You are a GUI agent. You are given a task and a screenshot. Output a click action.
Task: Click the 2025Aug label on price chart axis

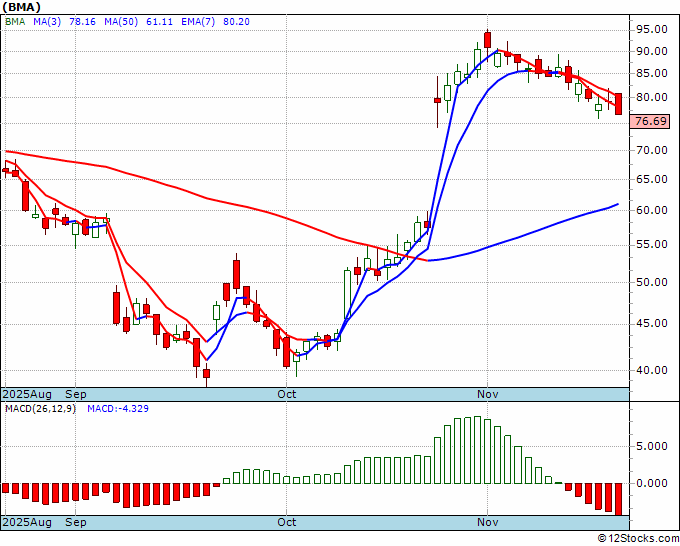click(x=27, y=395)
